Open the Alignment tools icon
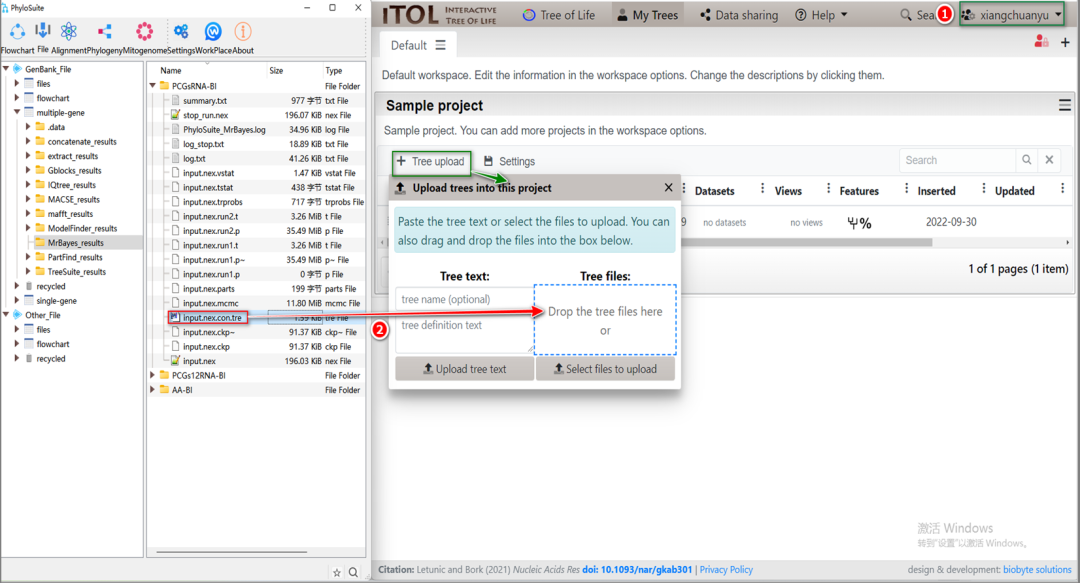1080x583 pixels. tap(69, 31)
